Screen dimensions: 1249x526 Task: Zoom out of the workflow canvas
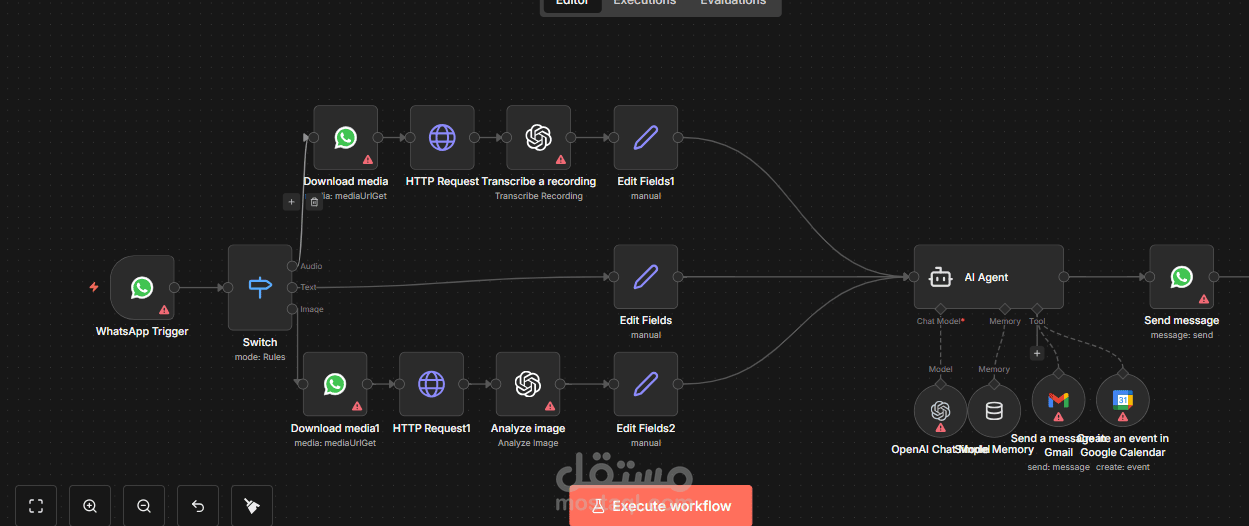pos(144,506)
